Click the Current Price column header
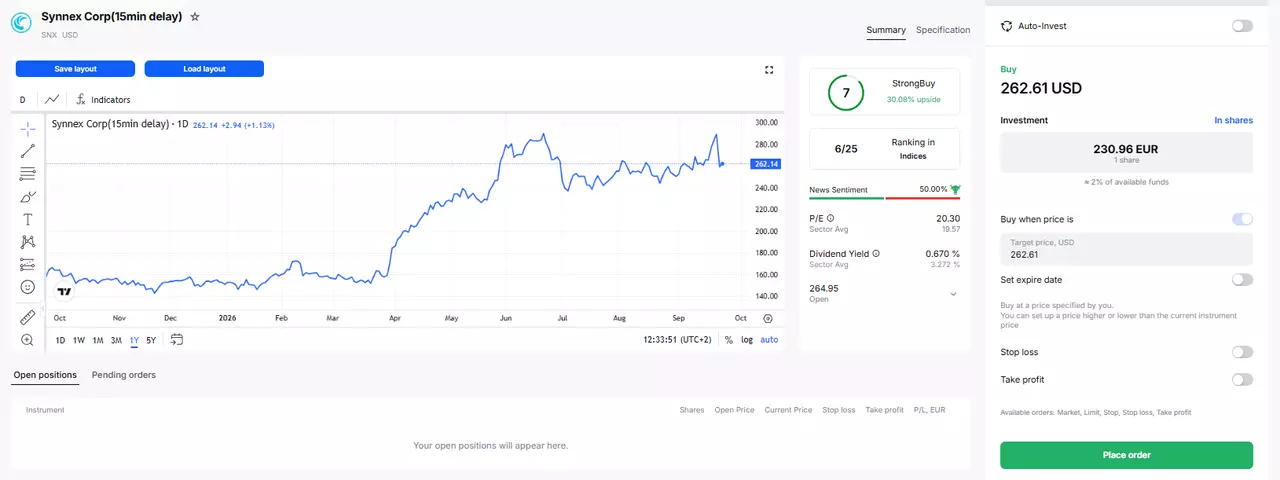 (788, 410)
